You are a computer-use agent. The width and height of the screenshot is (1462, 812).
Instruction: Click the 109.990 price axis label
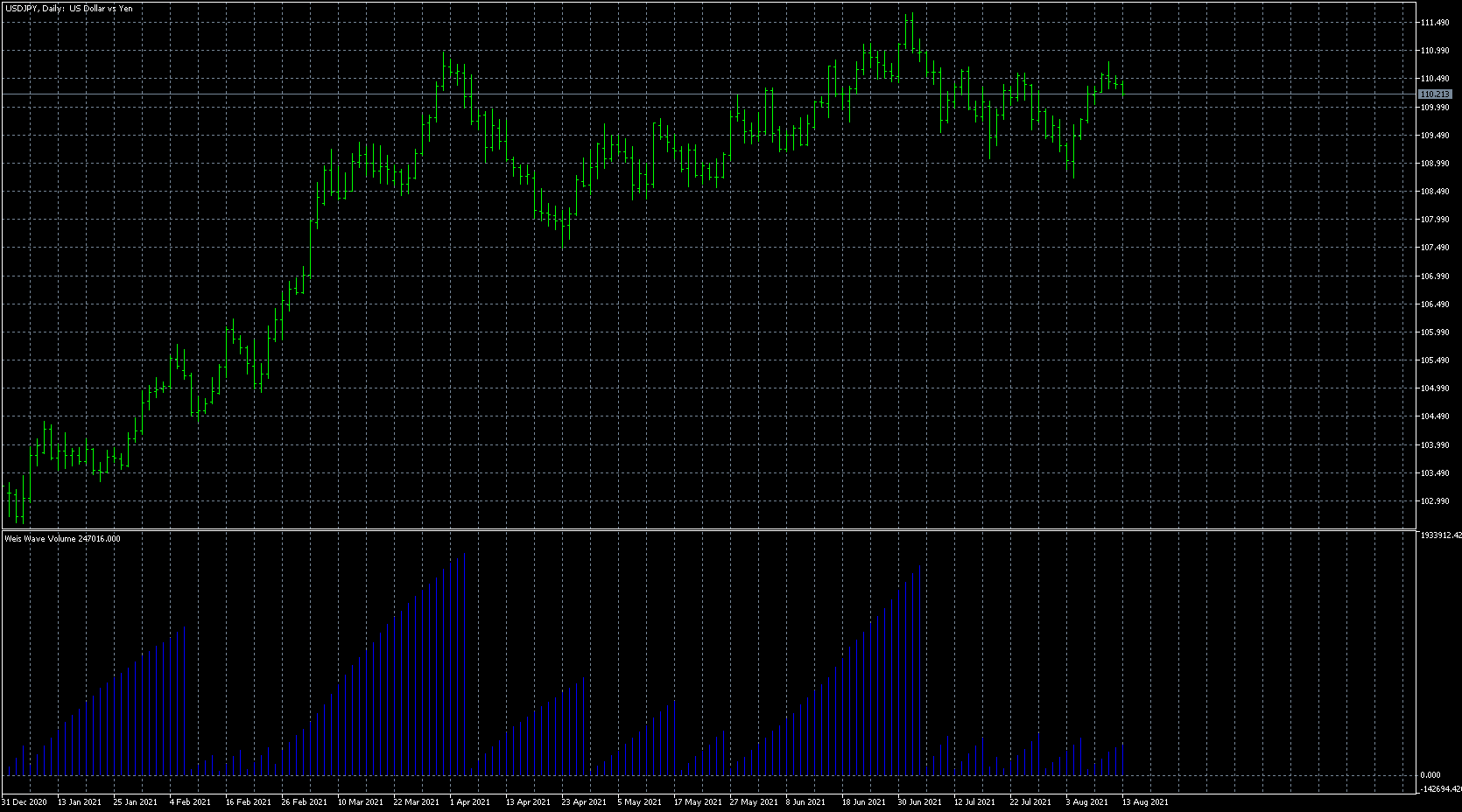coord(1434,108)
